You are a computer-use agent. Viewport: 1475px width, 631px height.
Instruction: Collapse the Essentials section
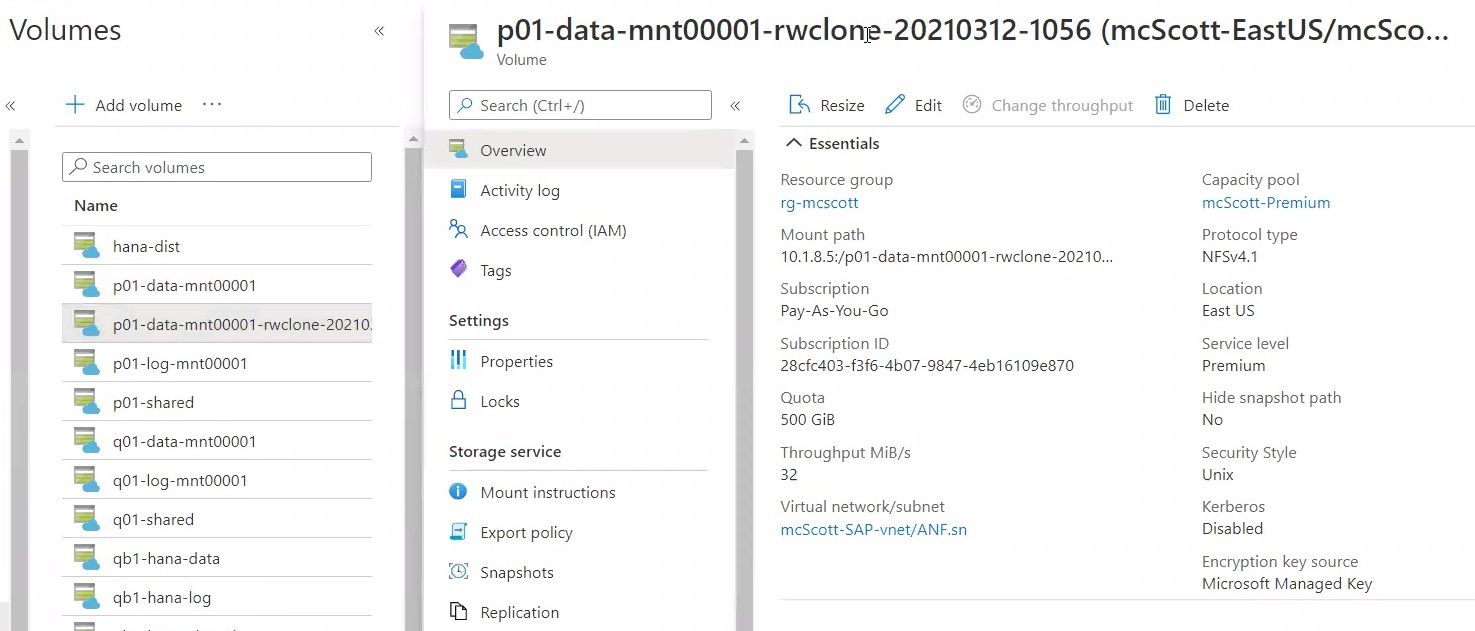794,144
